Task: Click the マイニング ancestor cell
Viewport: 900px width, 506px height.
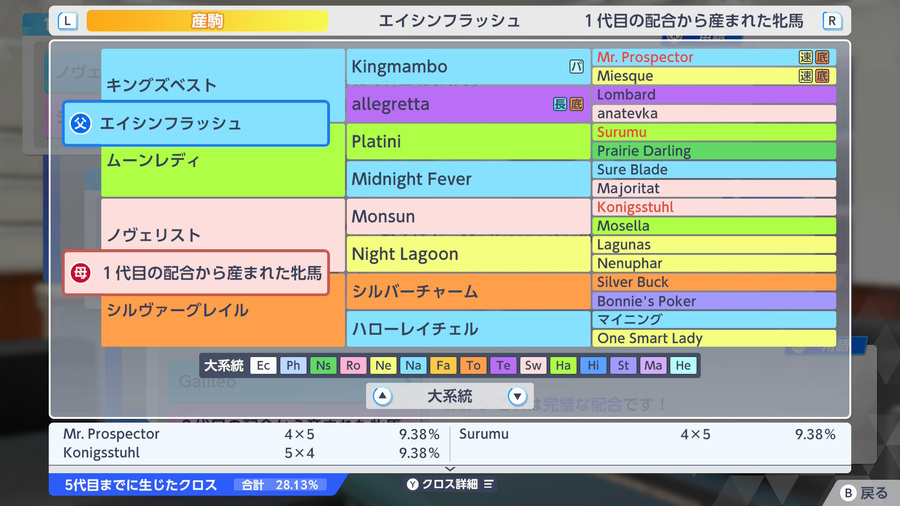Action: (713, 320)
